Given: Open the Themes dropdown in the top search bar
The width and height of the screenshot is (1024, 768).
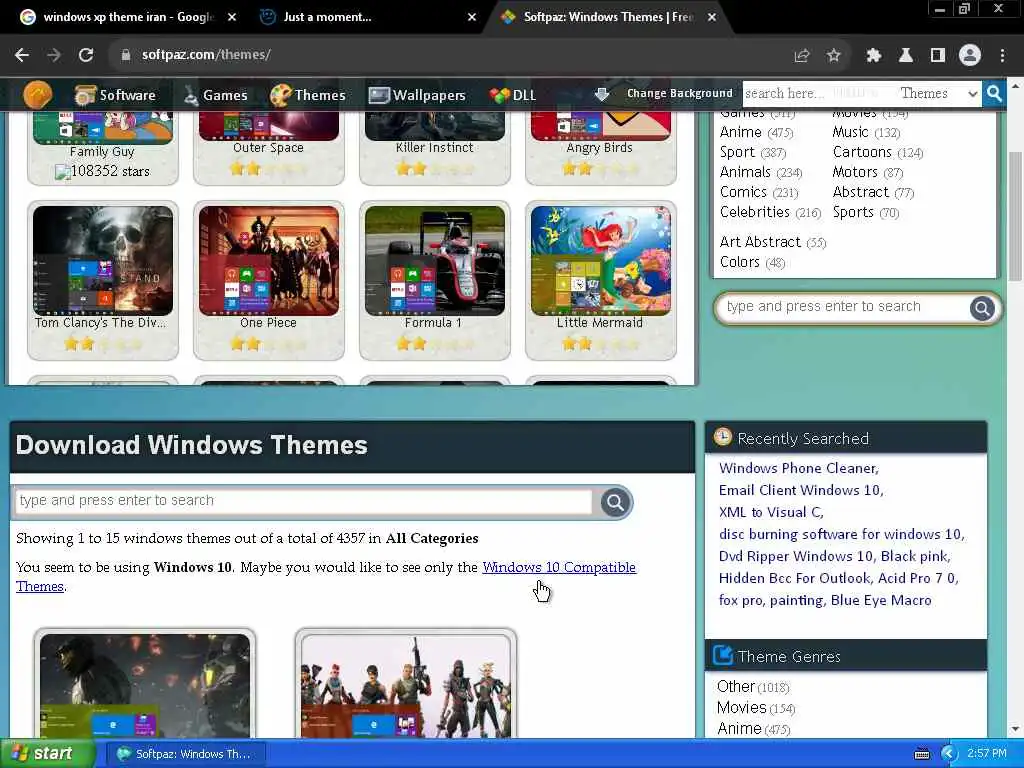Looking at the screenshot, I should click(x=938, y=93).
